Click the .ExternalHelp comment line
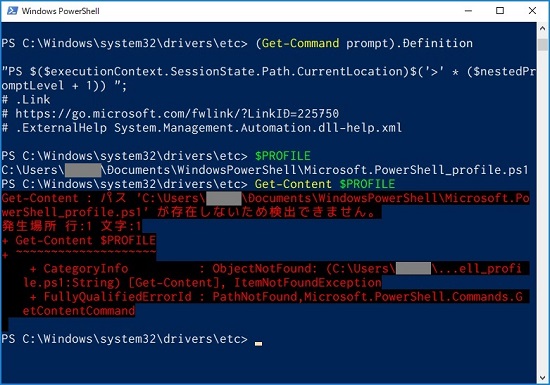The width and height of the screenshot is (550, 385). [202, 128]
